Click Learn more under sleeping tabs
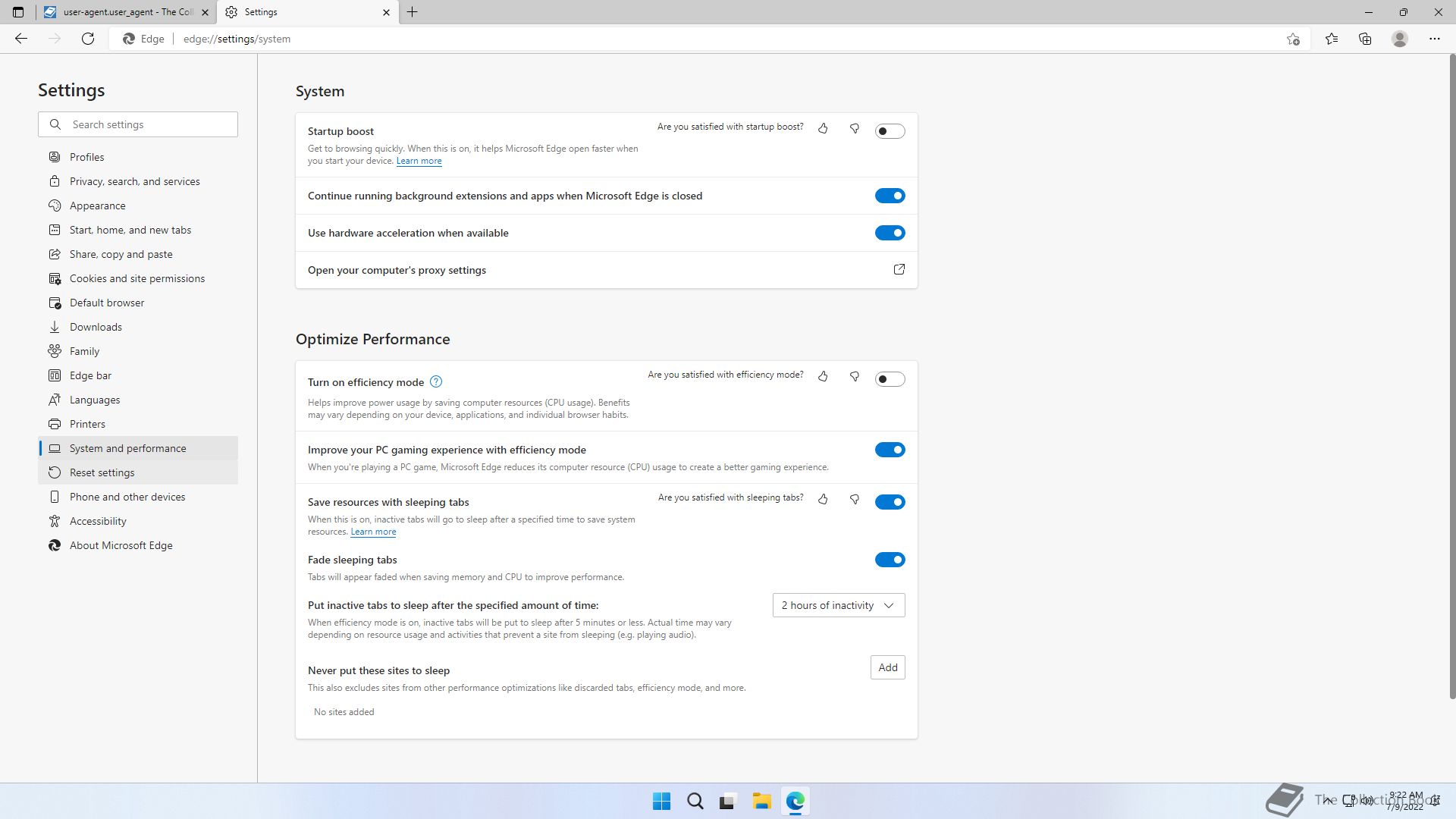This screenshot has height=819, width=1456. coord(373,532)
